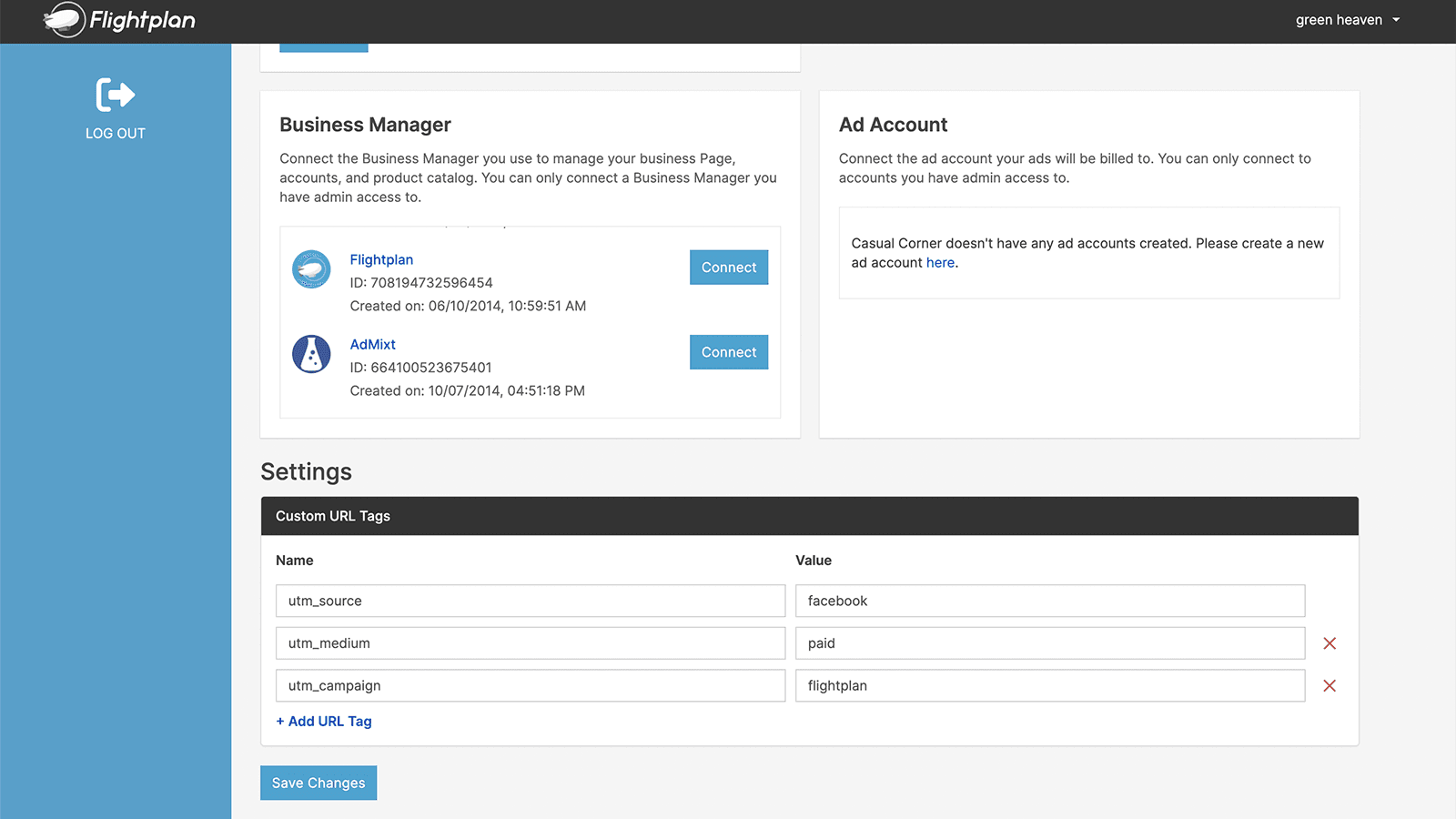Connect the AdMixt Business Manager

tap(728, 352)
